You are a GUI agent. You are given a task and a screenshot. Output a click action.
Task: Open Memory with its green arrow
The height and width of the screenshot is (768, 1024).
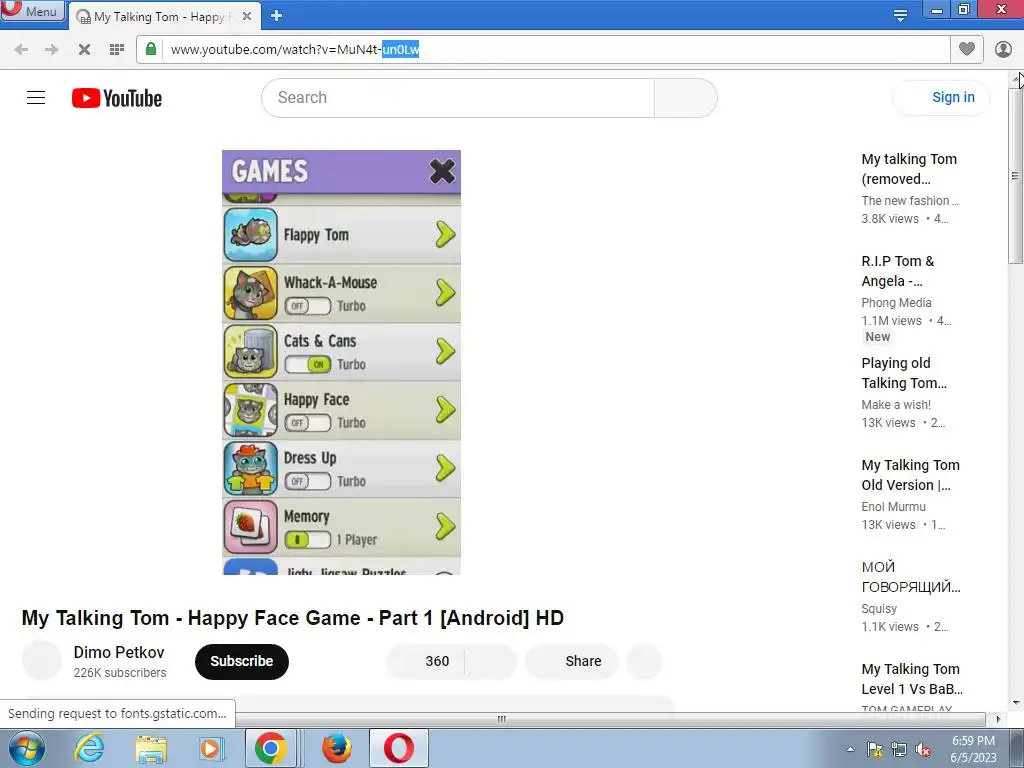click(x=445, y=526)
